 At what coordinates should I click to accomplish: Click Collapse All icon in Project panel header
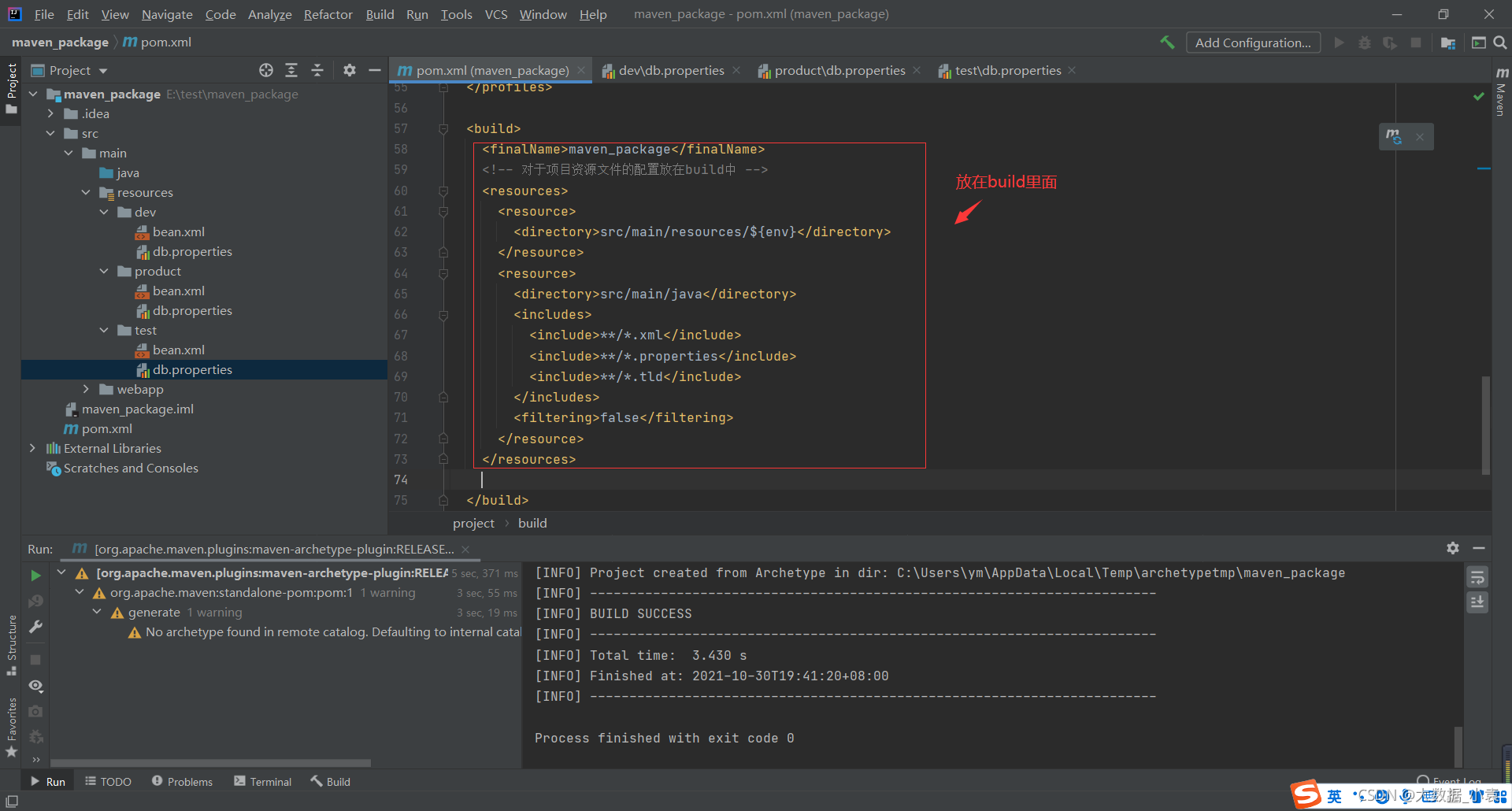(317, 70)
